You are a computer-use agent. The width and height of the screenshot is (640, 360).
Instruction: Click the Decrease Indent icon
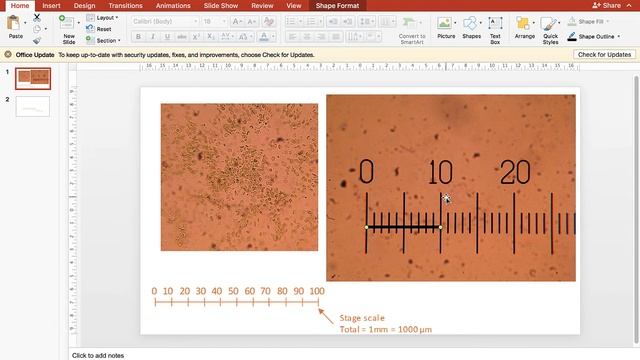[x=333, y=21]
